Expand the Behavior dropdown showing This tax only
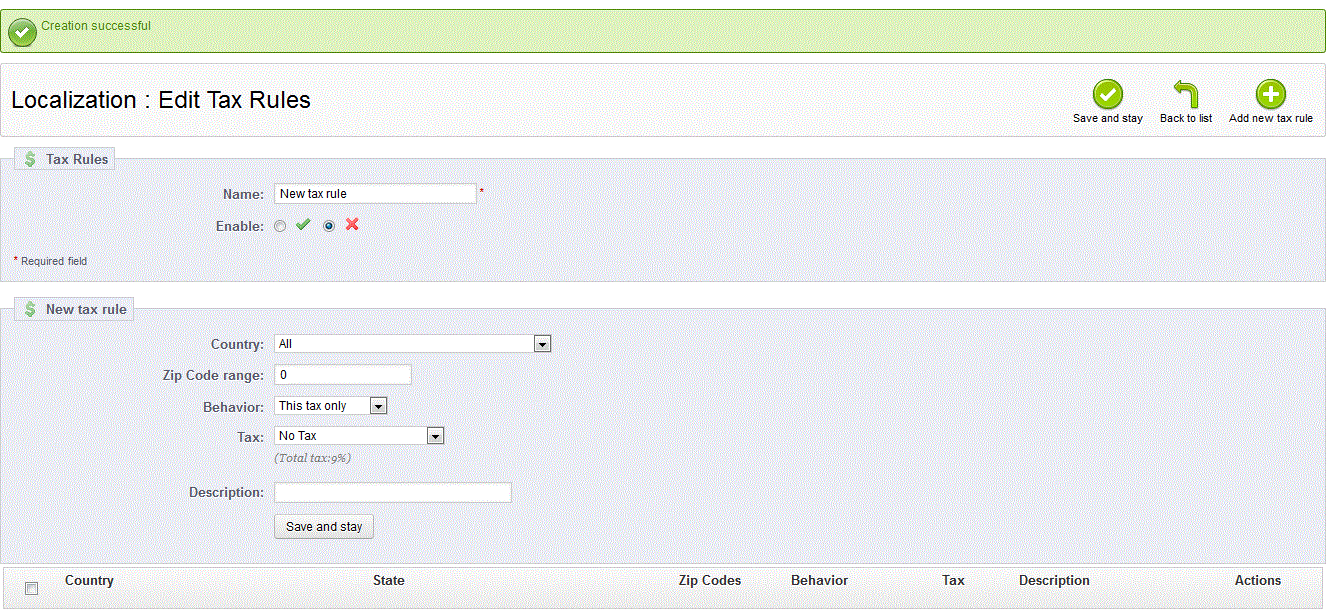Viewport: 1334px width, 614px height. (x=330, y=406)
